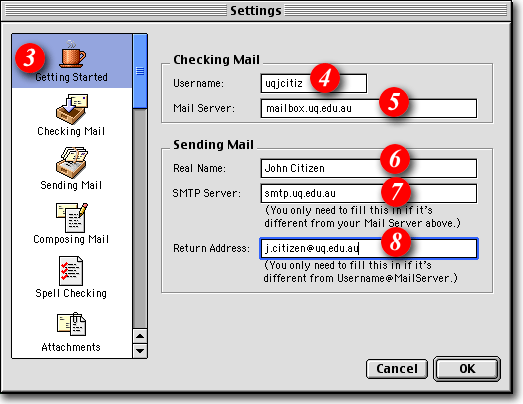Click into the Return Address field
Image resolution: width=523 pixels, height=404 pixels.
[369, 249]
